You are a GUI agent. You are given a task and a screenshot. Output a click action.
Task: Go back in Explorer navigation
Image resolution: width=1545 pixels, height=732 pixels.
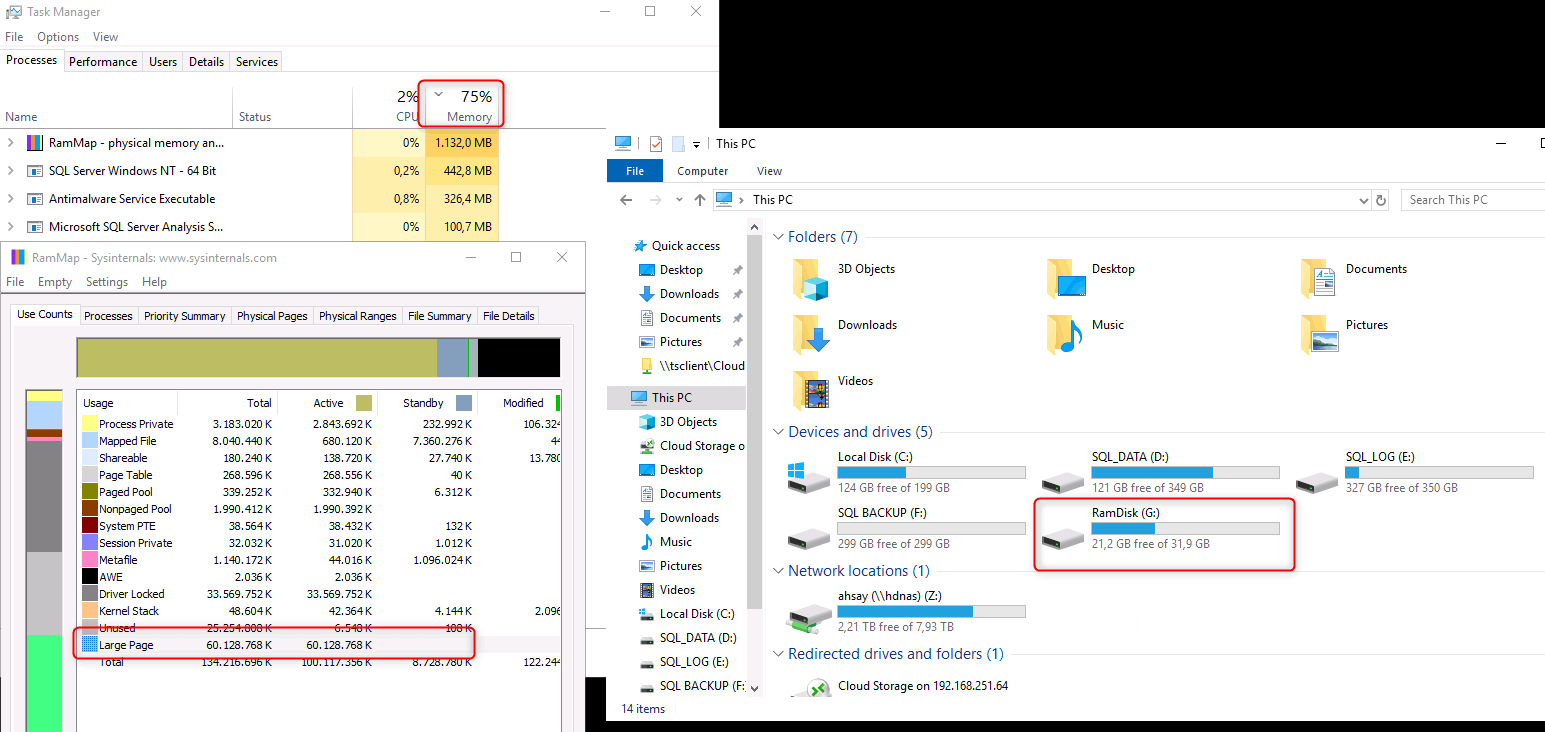pos(626,200)
